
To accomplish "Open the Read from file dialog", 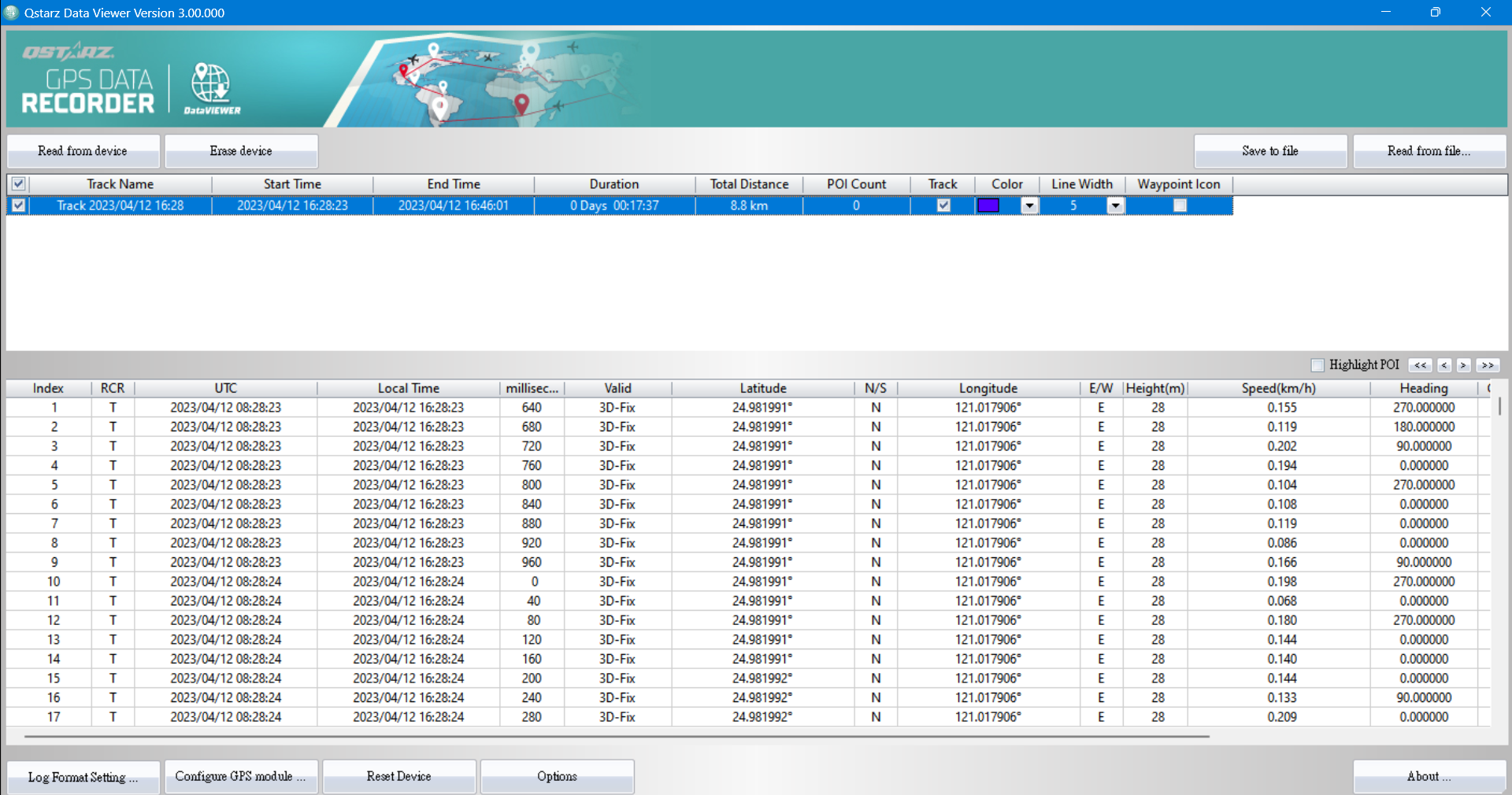I will point(1429,150).
